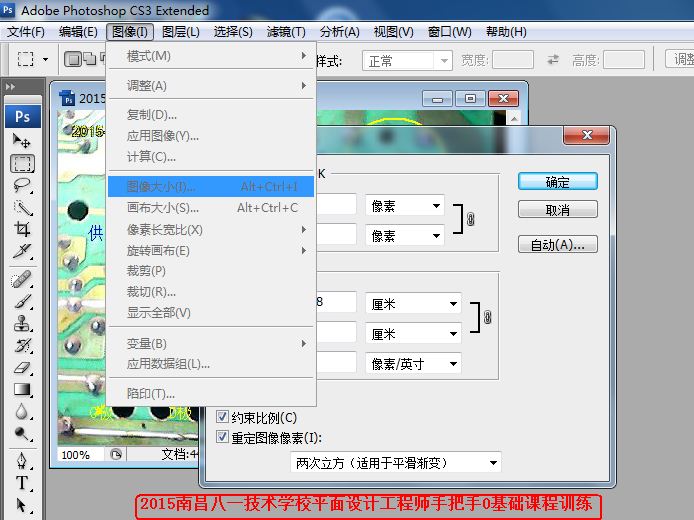The image size is (694, 520).
Task: Close the Image Size dialog
Action: pos(587,135)
